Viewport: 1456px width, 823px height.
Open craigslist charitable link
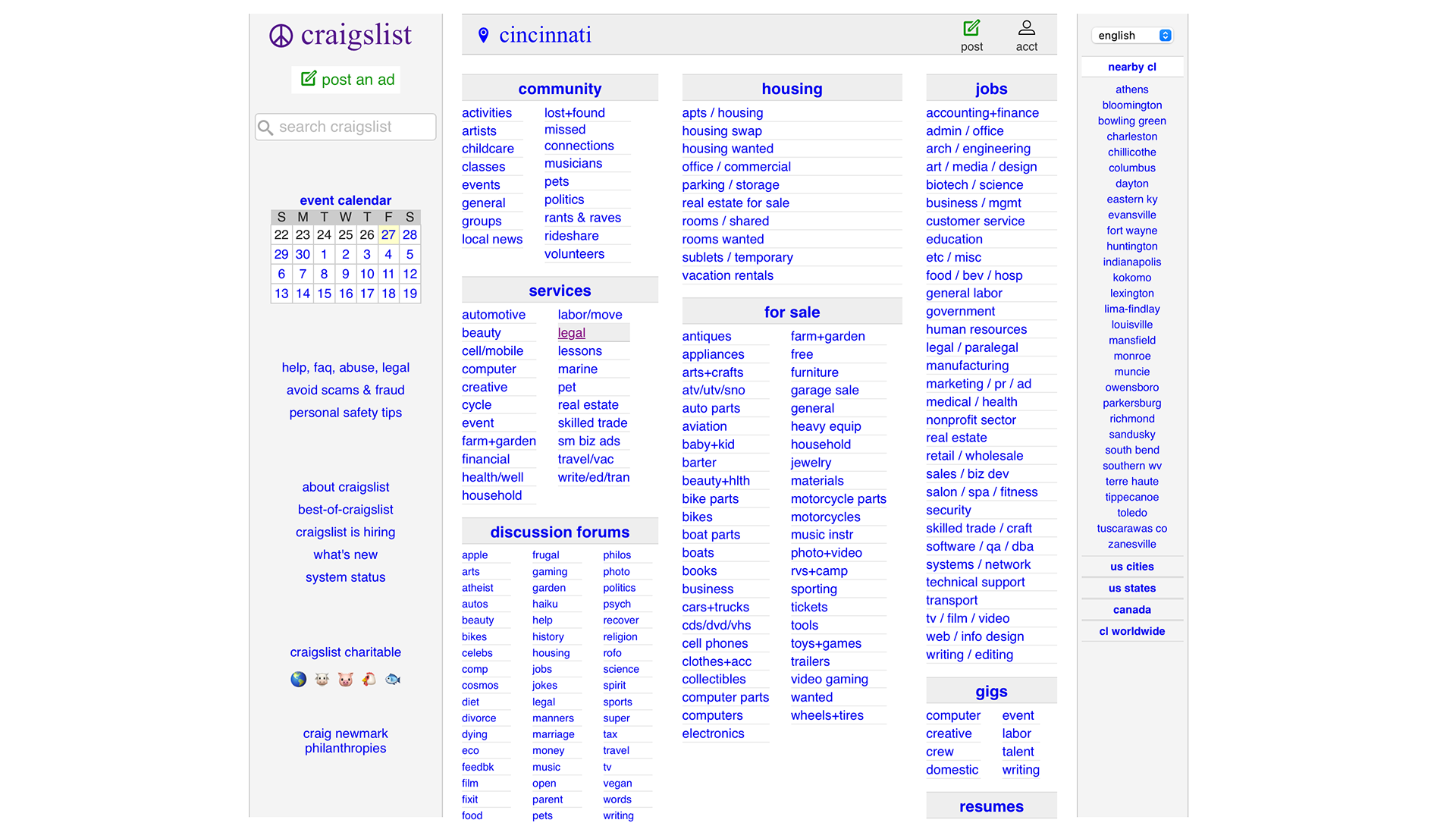tap(346, 652)
